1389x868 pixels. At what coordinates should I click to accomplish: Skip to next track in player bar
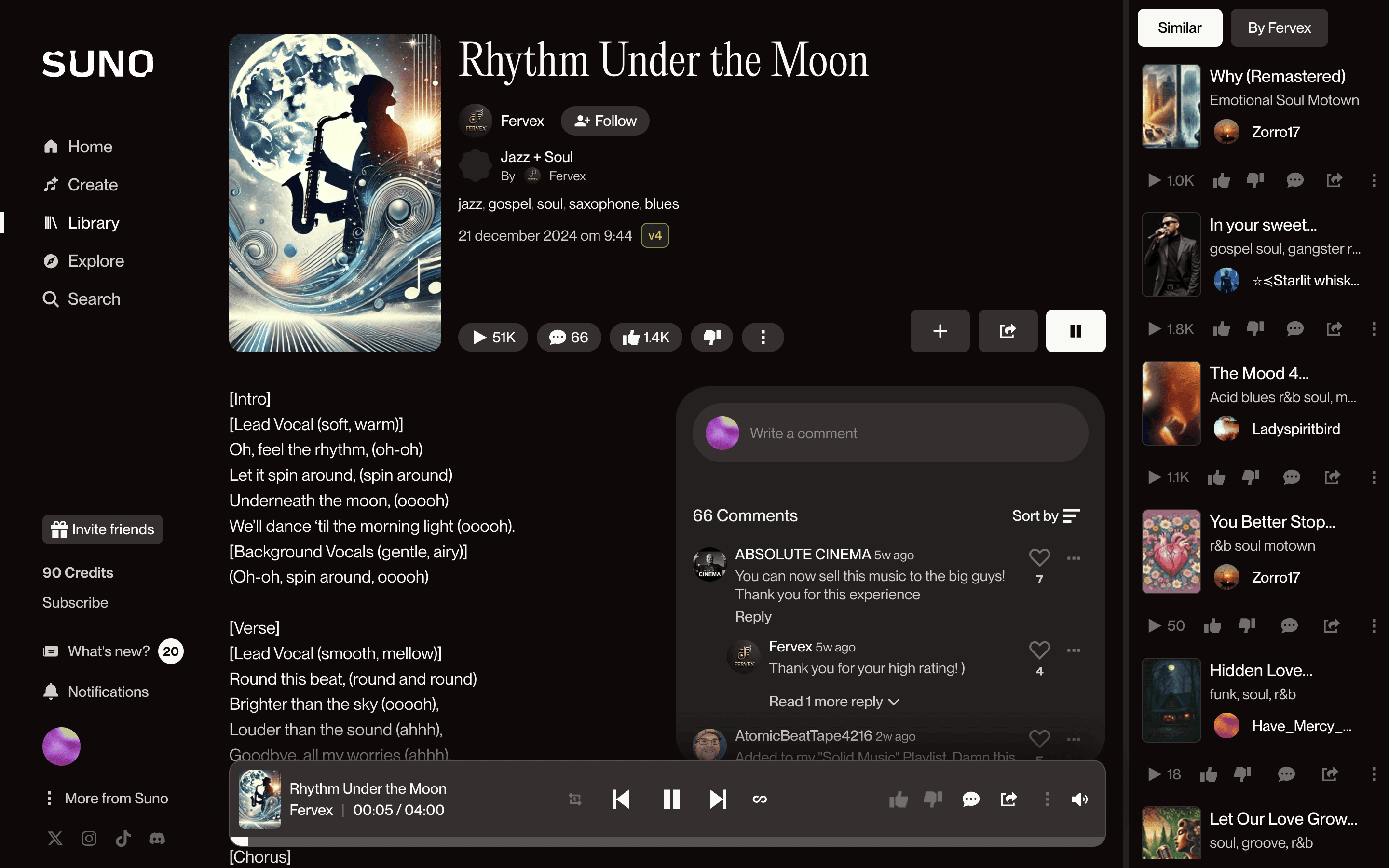click(x=718, y=799)
